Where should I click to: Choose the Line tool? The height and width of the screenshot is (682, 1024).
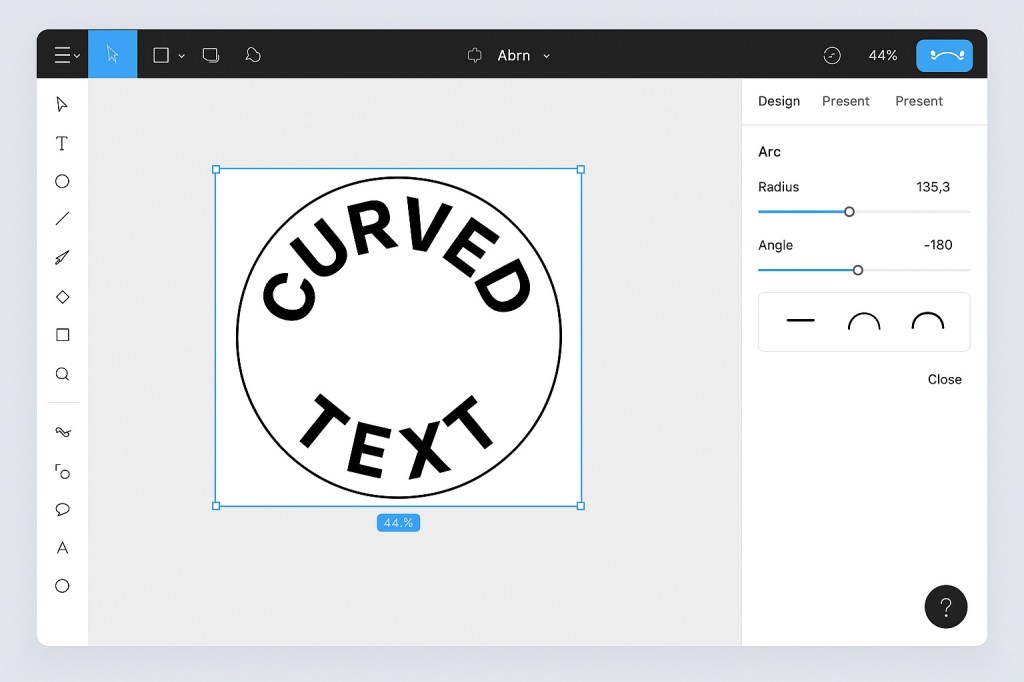(x=62, y=219)
